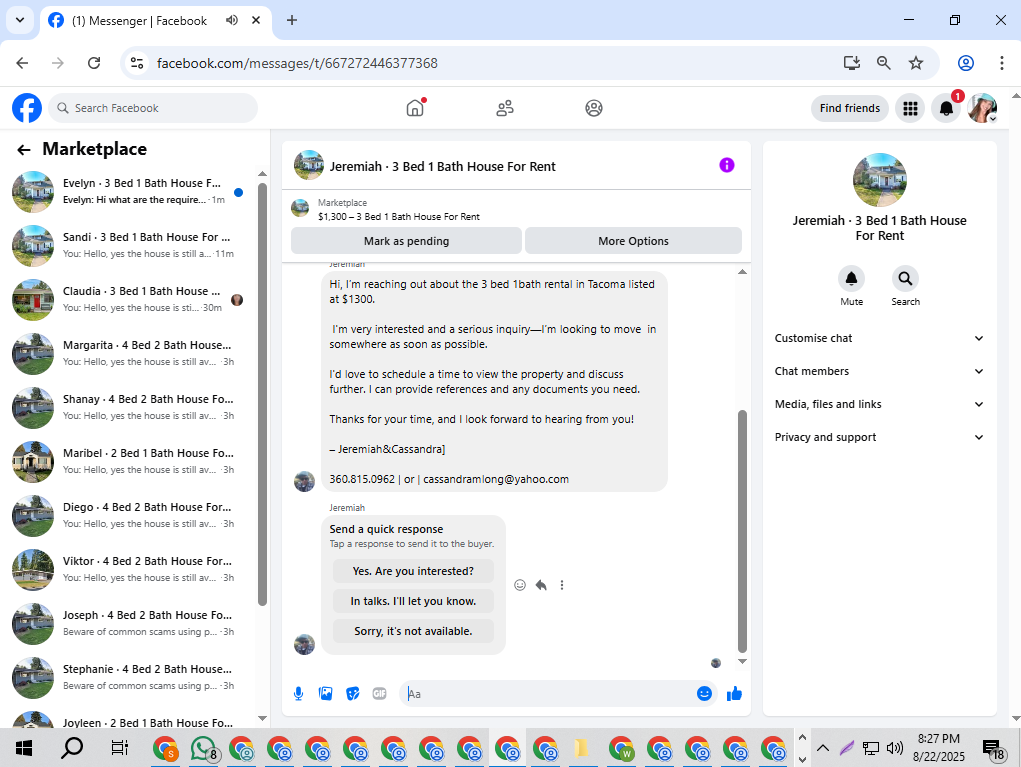Mute the Messenger tab audio

pyautogui.click(x=232, y=20)
